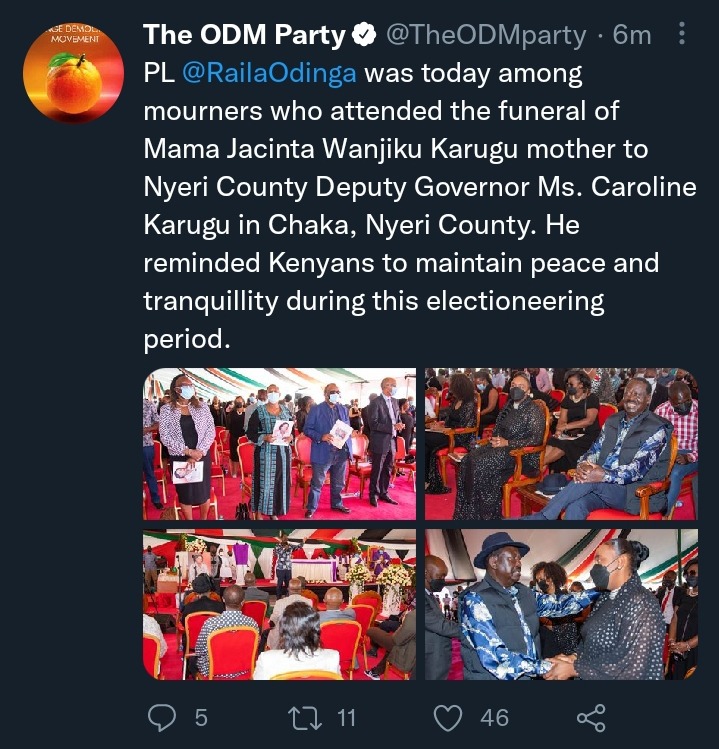Open the @TheODMparty handle
Viewport: 719px width, 749px height.
tap(486, 35)
